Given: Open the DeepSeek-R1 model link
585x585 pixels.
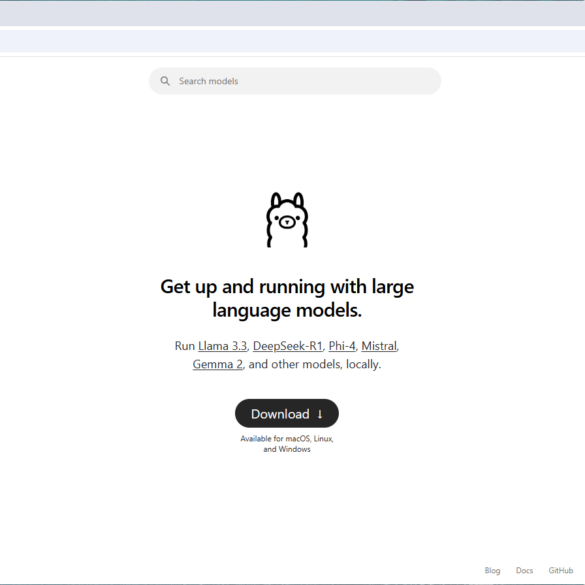Looking at the screenshot, I should click(x=288, y=346).
